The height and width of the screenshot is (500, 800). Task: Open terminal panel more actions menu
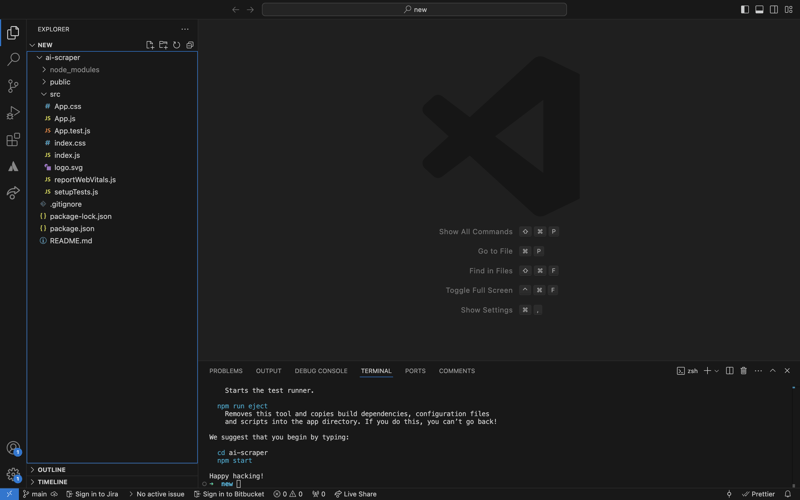coord(758,371)
